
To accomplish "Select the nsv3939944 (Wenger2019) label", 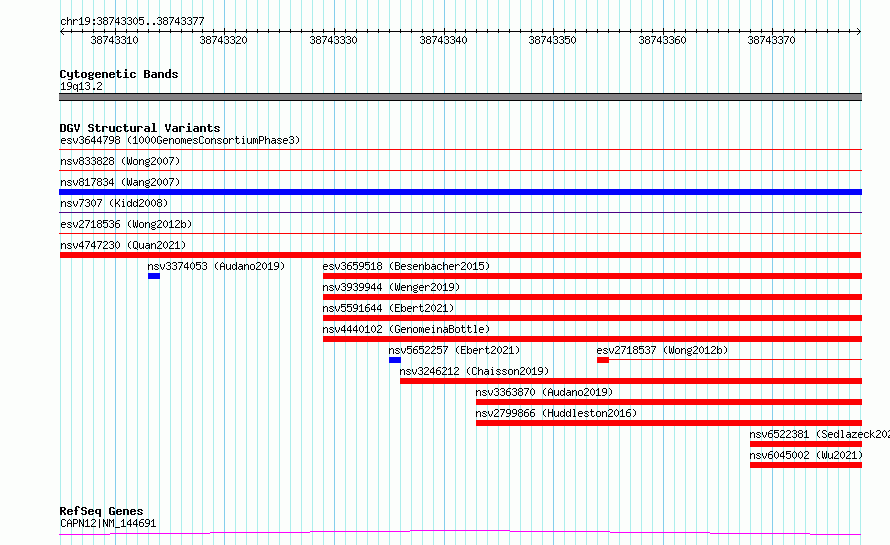I will (x=391, y=287).
